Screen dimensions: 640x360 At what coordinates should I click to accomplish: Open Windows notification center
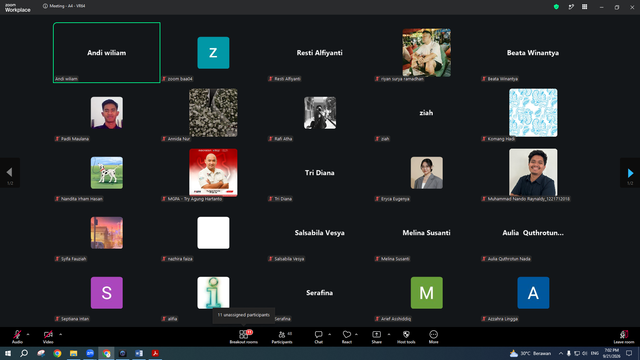[629, 353]
